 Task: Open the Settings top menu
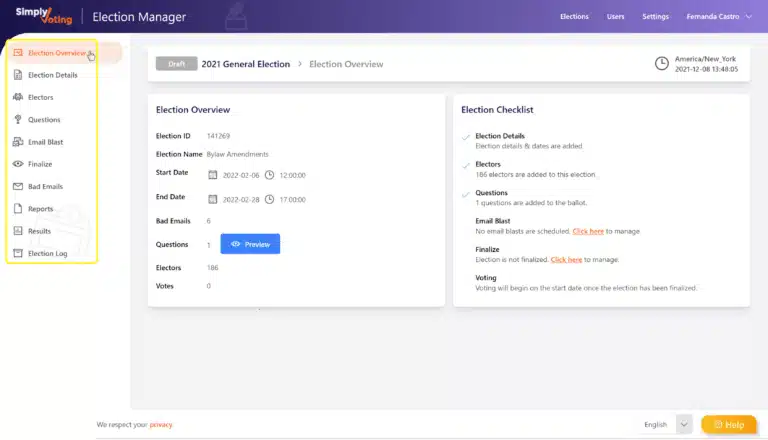(x=655, y=16)
